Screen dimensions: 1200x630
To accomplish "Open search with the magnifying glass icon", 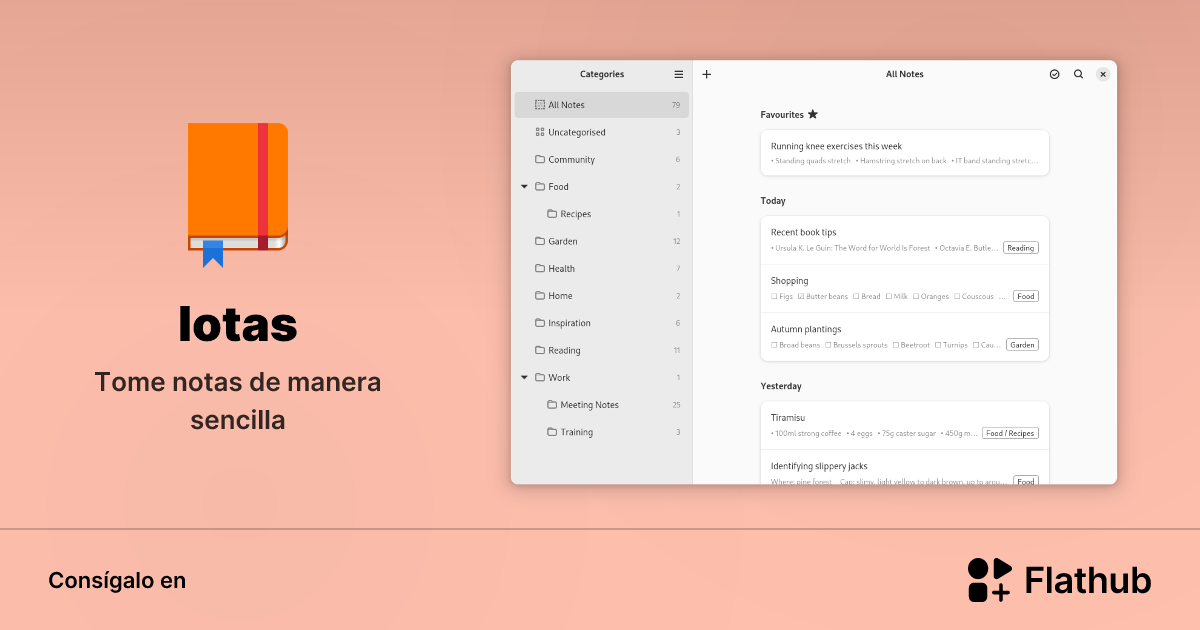I will click(x=1078, y=74).
